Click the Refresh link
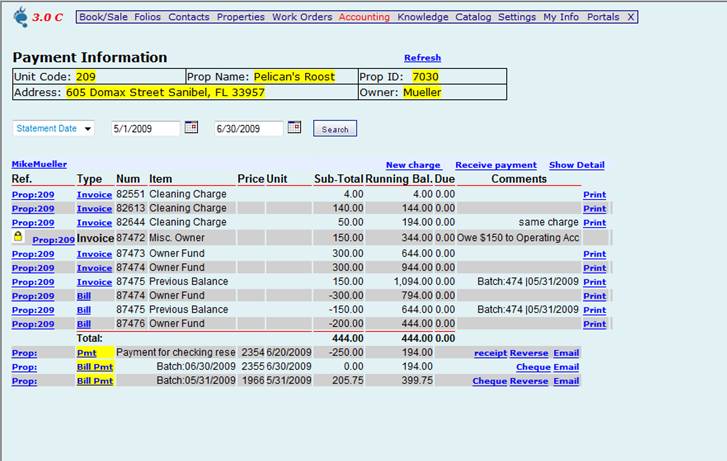 [422, 58]
